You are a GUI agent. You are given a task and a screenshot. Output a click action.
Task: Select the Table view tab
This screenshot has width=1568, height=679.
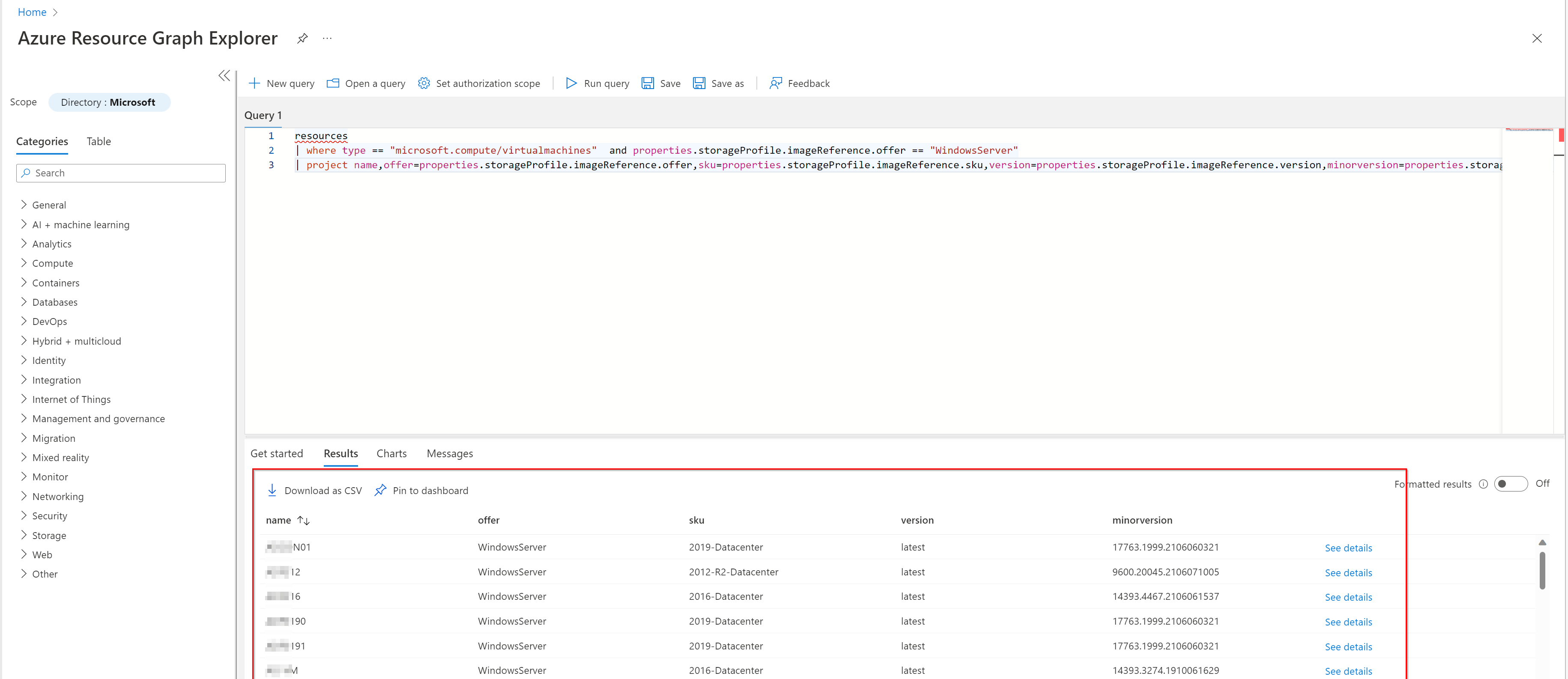pos(99,141)
